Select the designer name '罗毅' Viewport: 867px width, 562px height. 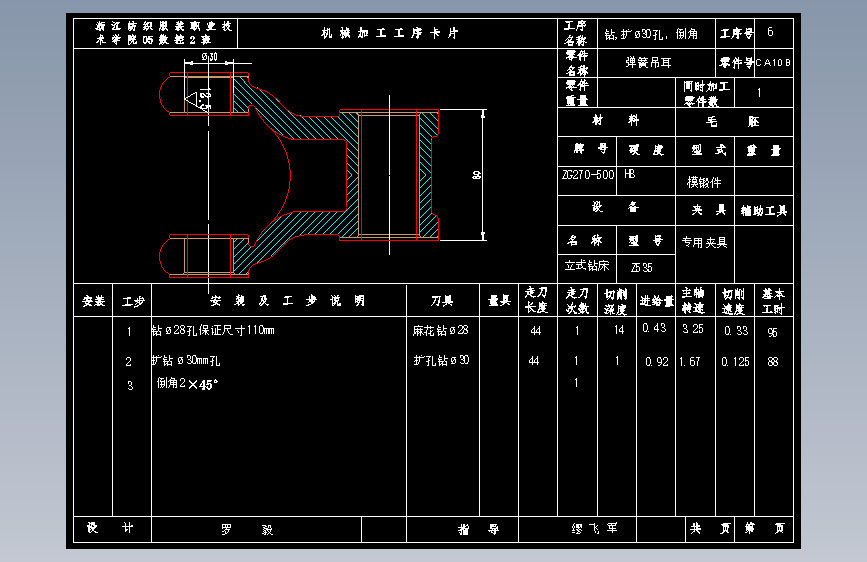tap(247, 530)
